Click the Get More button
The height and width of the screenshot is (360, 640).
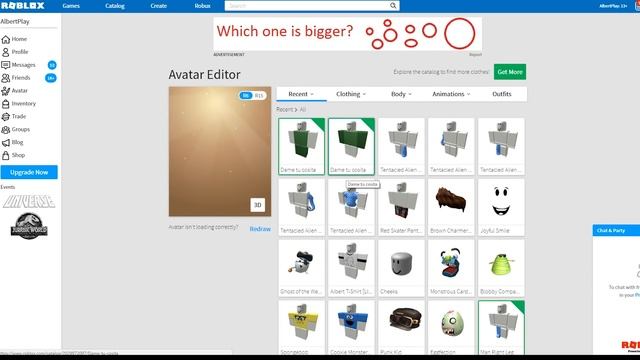pos(510,72)
